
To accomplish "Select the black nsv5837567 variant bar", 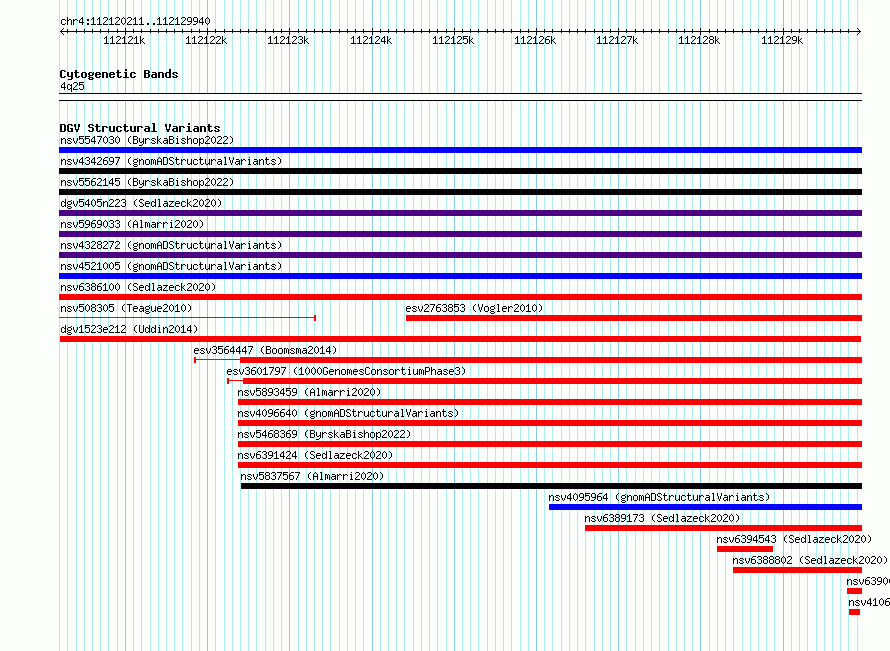I will 551,486.
